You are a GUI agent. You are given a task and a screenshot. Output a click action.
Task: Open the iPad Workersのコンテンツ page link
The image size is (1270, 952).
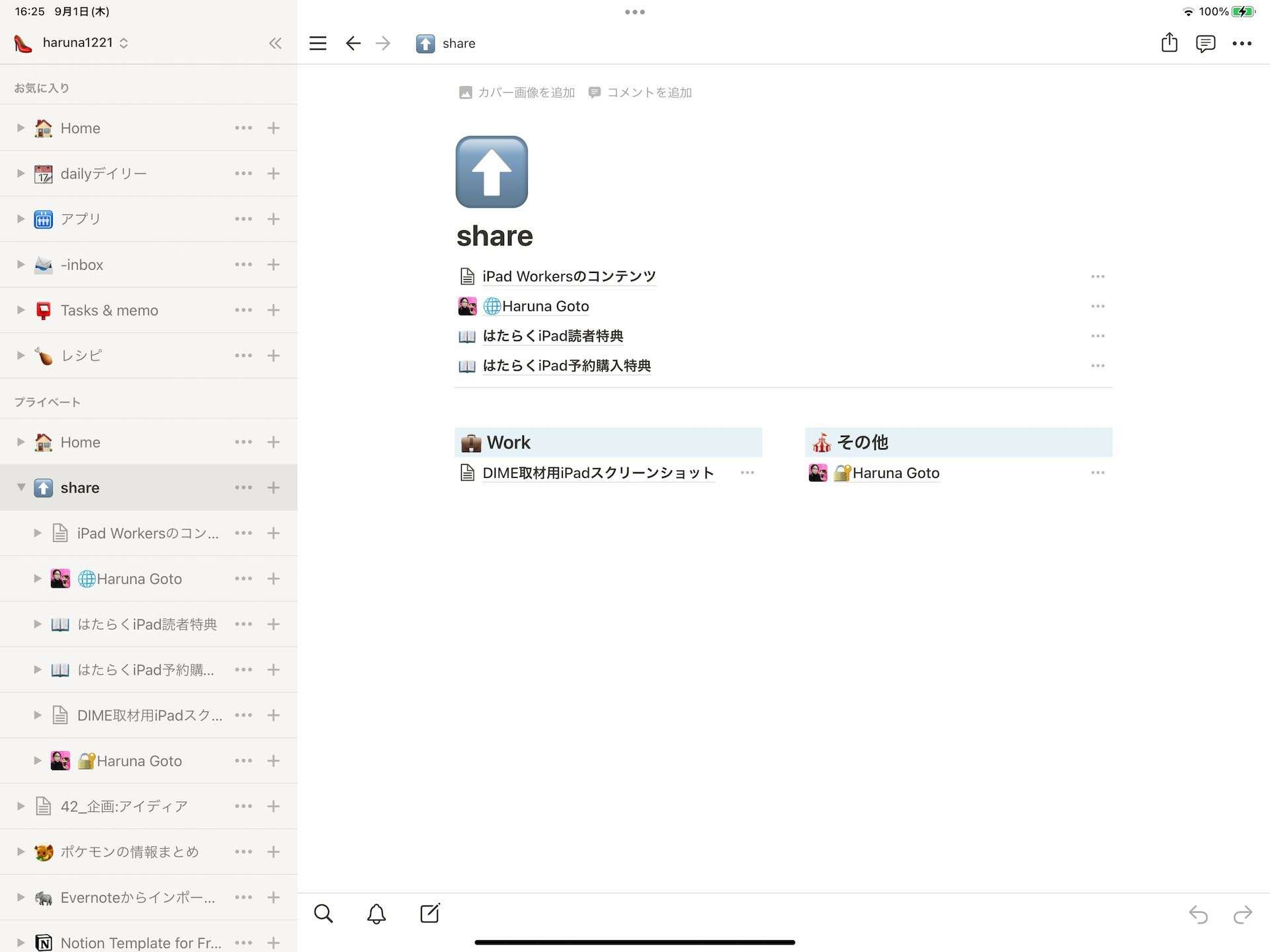click(569, 276)
